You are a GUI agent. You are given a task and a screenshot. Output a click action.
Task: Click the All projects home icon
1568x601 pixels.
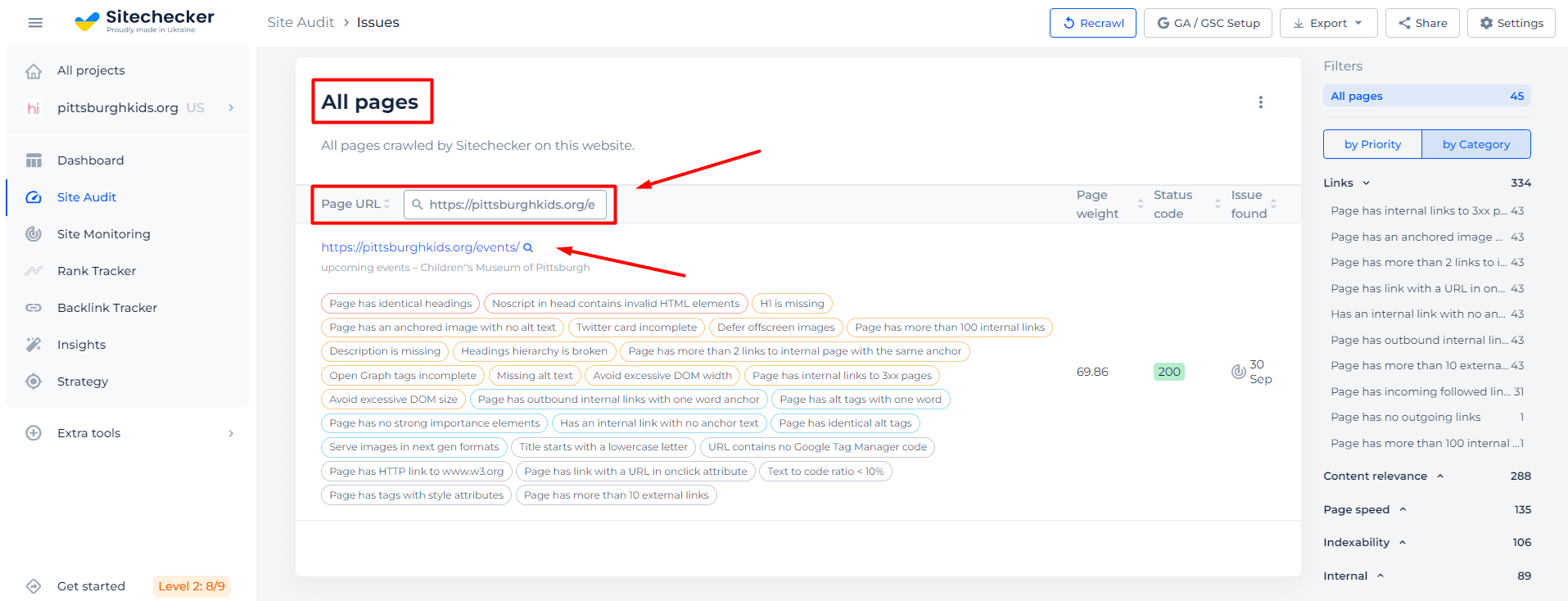click(34, 71)
